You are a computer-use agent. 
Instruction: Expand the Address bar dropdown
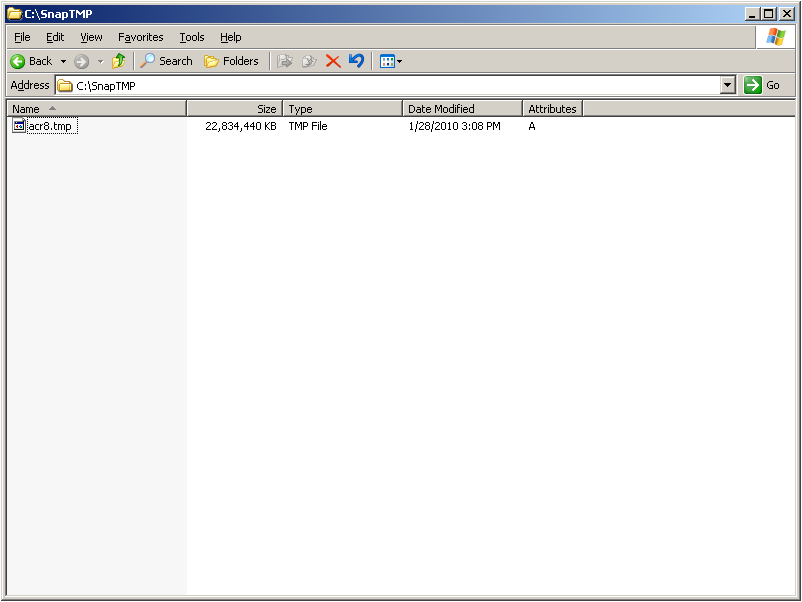[727, 85]
